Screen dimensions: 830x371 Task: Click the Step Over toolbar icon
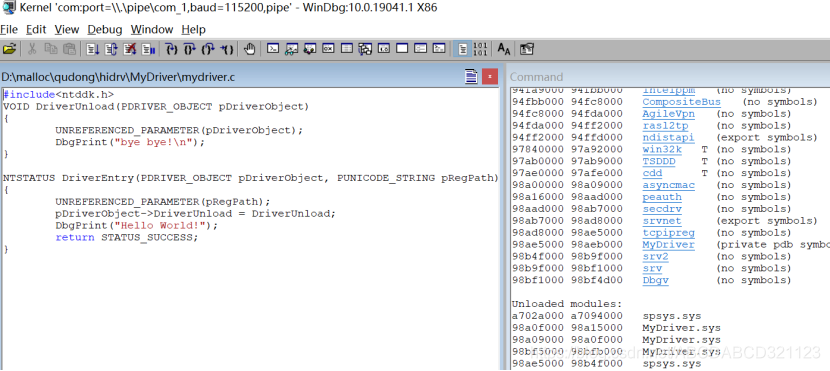[190, 49]
